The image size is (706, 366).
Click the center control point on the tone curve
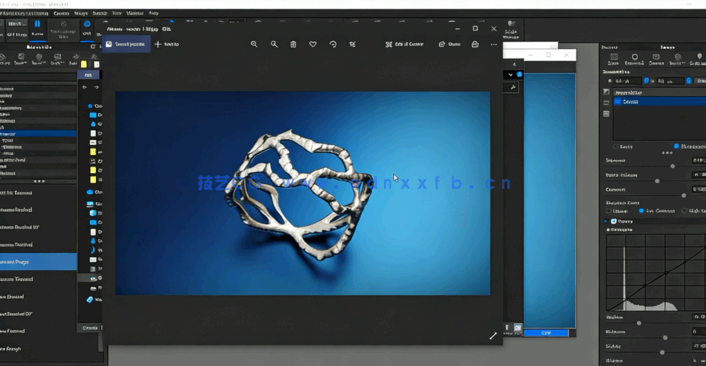(x=666, y=273)
